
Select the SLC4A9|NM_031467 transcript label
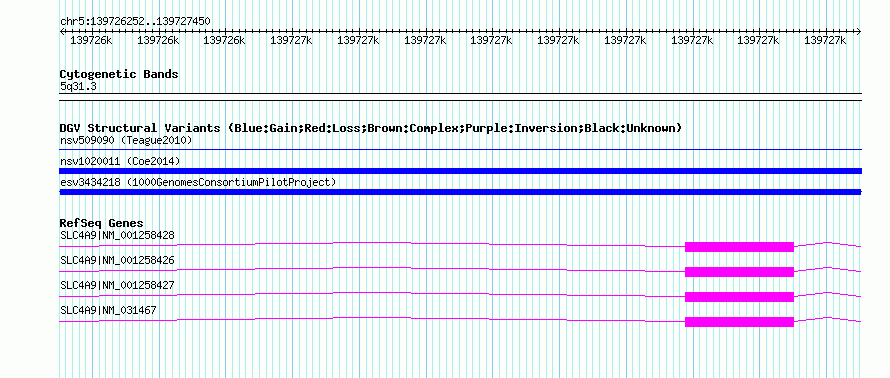tap(108, 310)
